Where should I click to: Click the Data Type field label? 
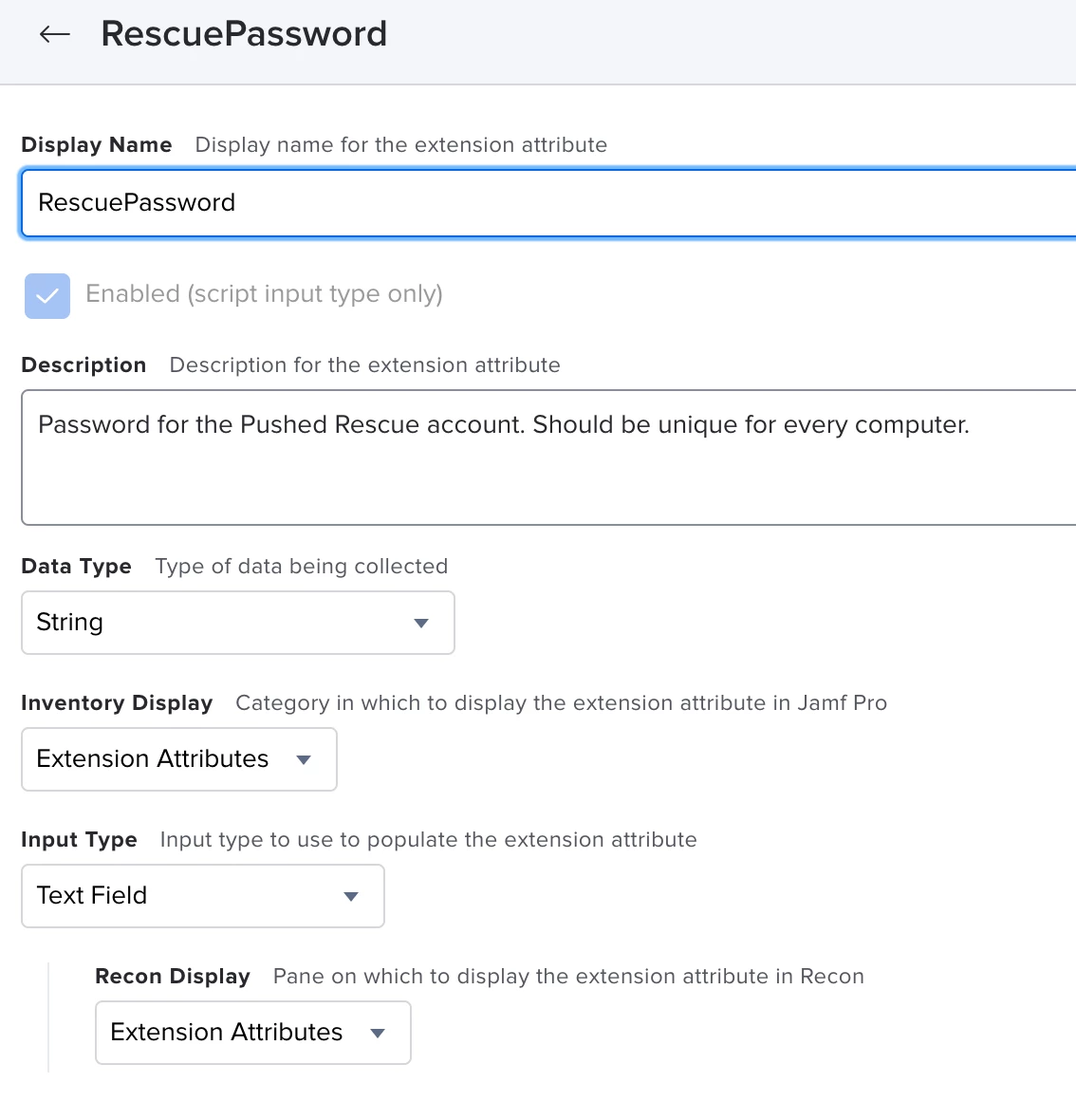coord(77,567)
